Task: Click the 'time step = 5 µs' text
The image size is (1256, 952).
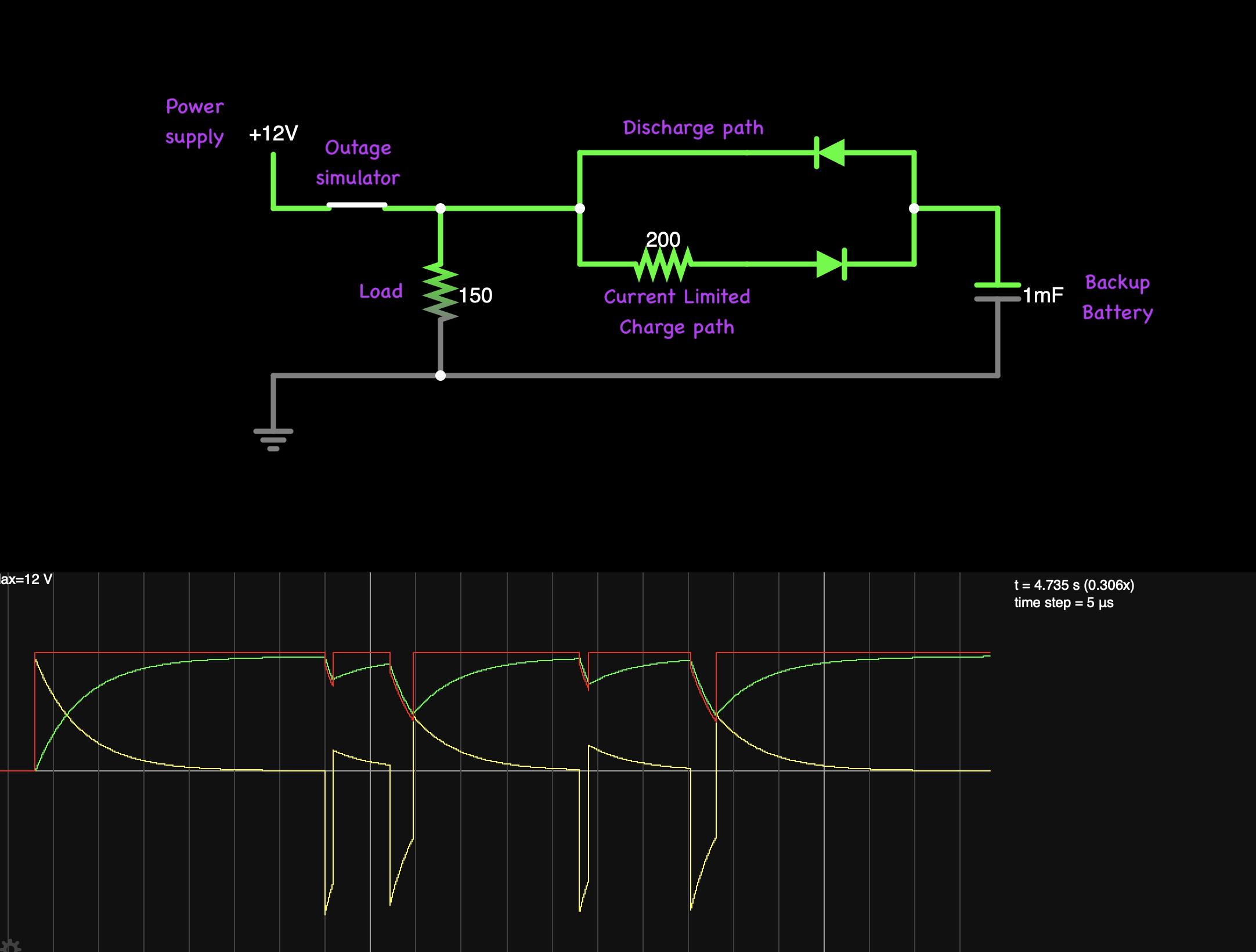Action: [x=1064, y=603]
